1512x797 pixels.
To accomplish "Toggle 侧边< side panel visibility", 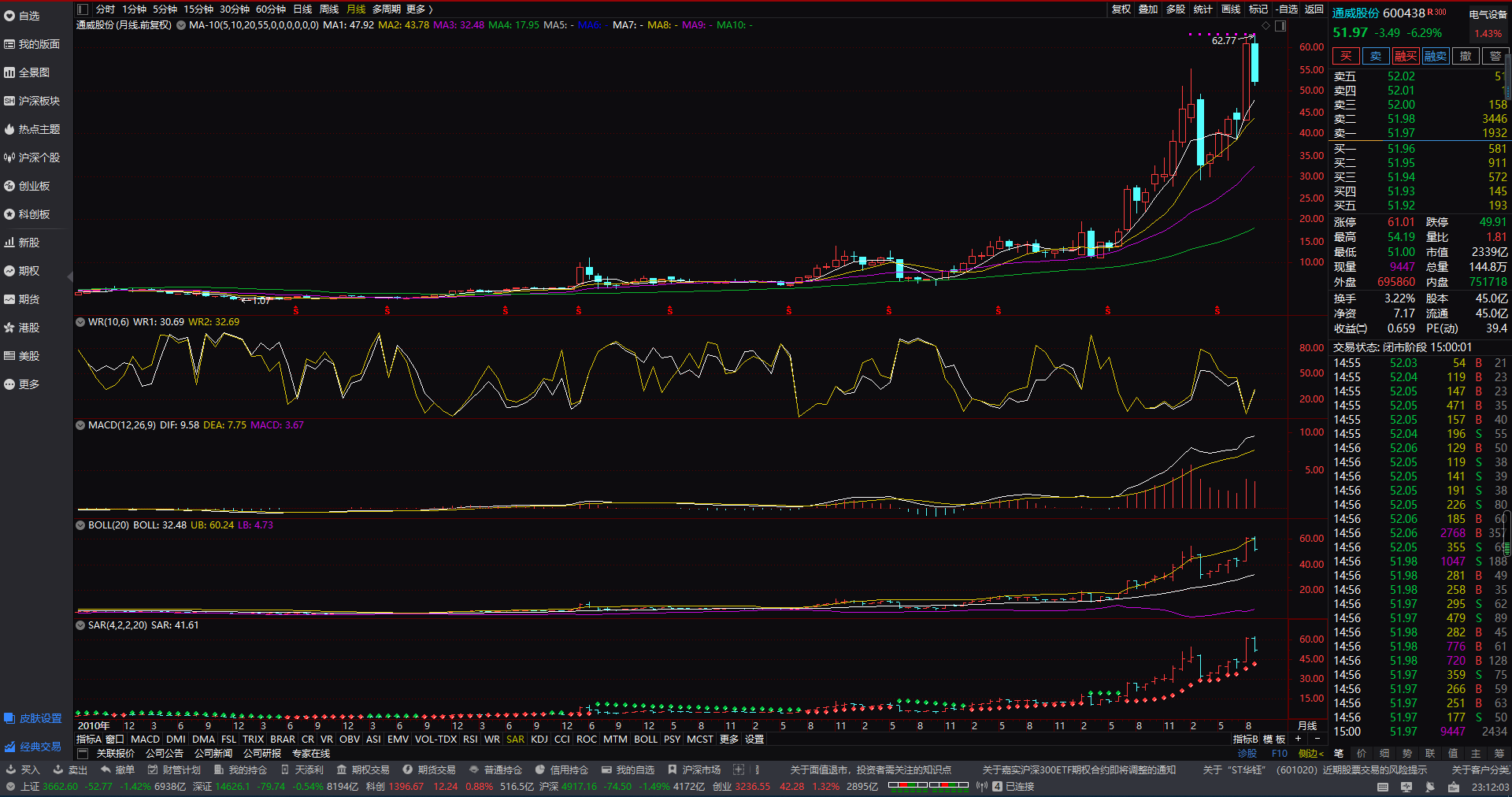I will tap(1311, 754).
